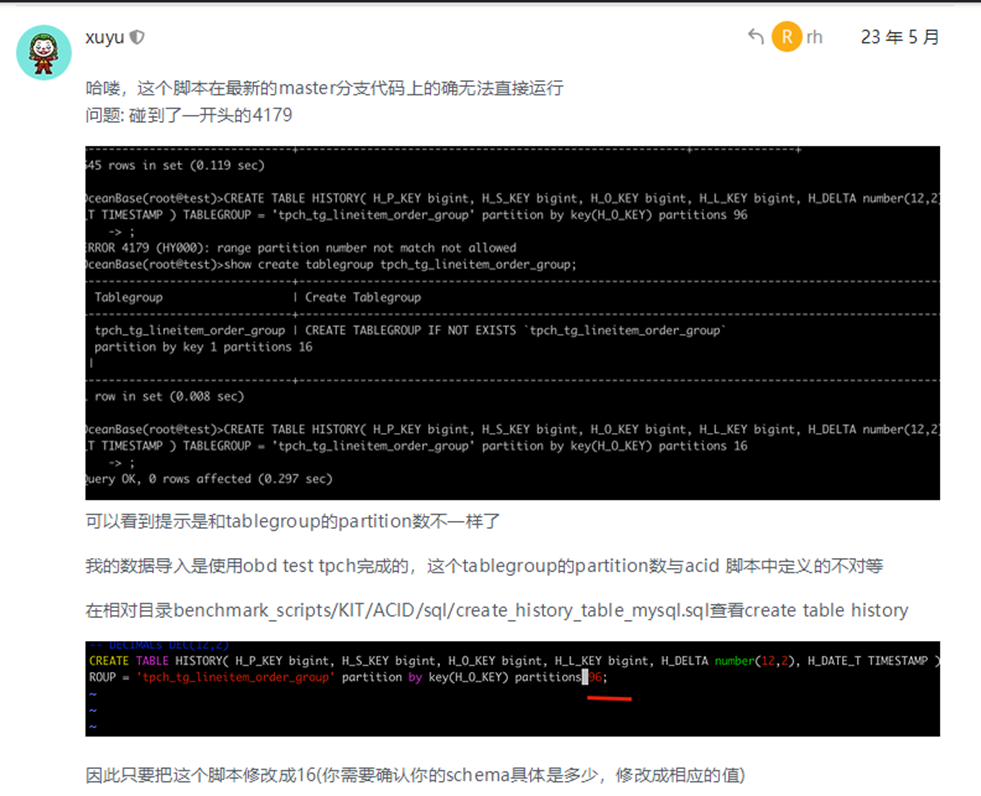This screenshot has width=981, height=796.
Task: Open the post date 23 年 5 月
Action: click(900, 37)
